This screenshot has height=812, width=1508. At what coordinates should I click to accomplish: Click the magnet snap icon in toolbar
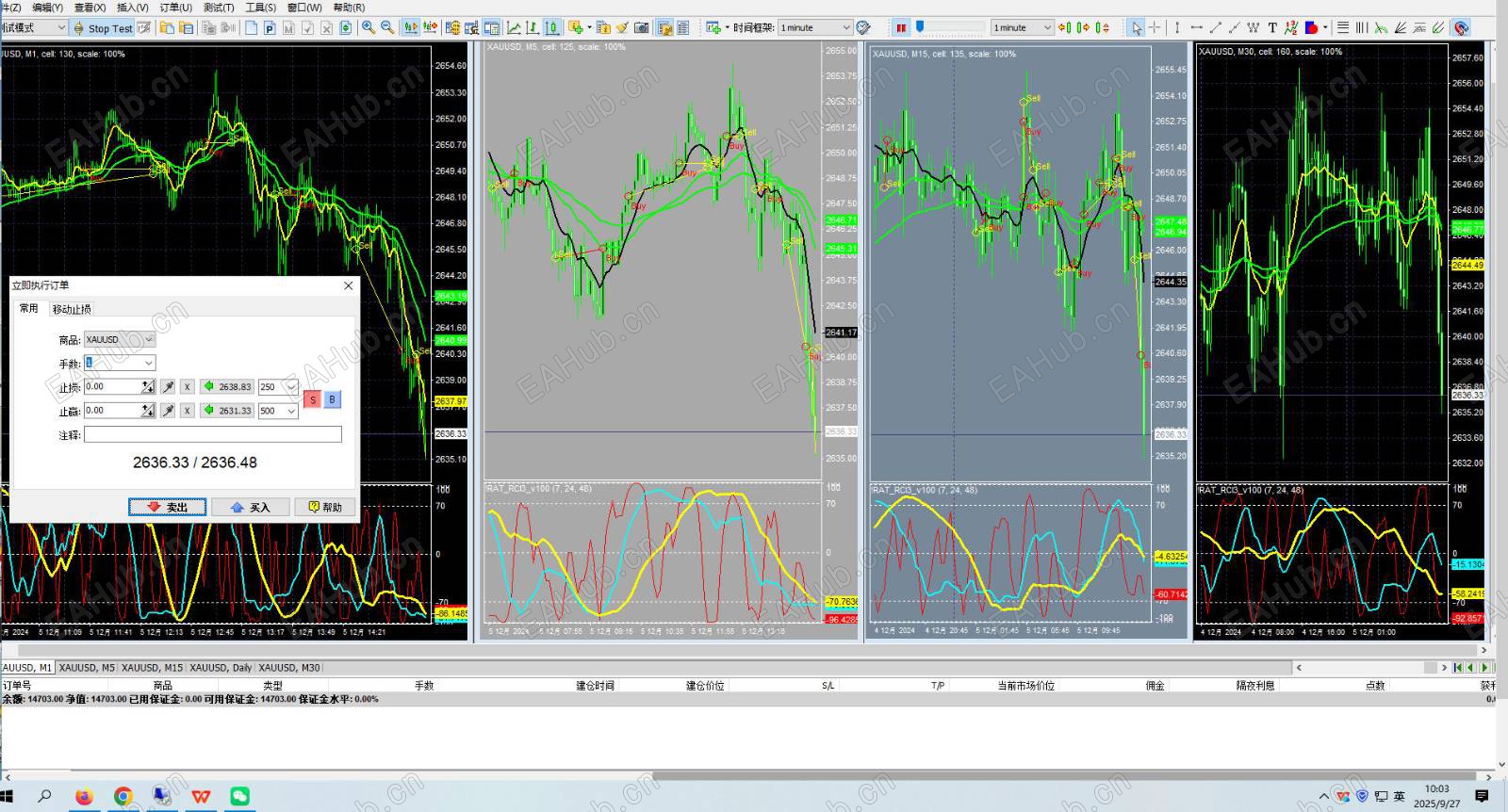click(x=1461, y=28)
